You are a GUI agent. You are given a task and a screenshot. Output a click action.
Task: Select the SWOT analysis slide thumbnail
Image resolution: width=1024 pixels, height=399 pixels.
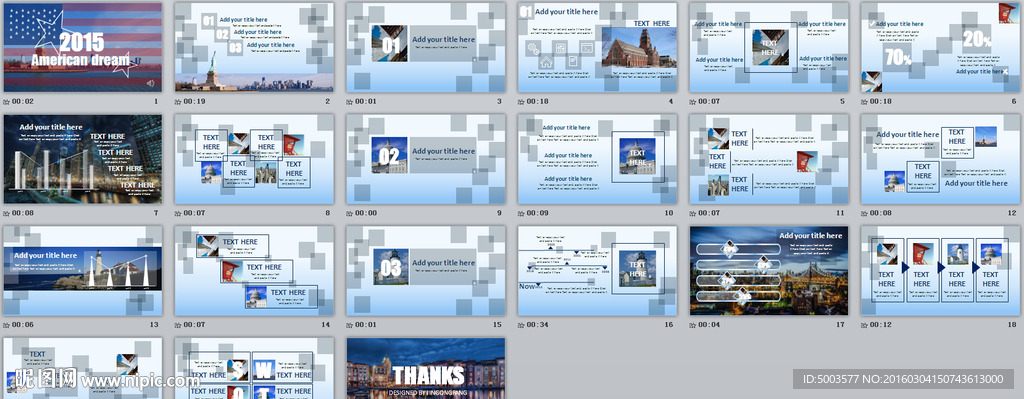click(254, 368)
